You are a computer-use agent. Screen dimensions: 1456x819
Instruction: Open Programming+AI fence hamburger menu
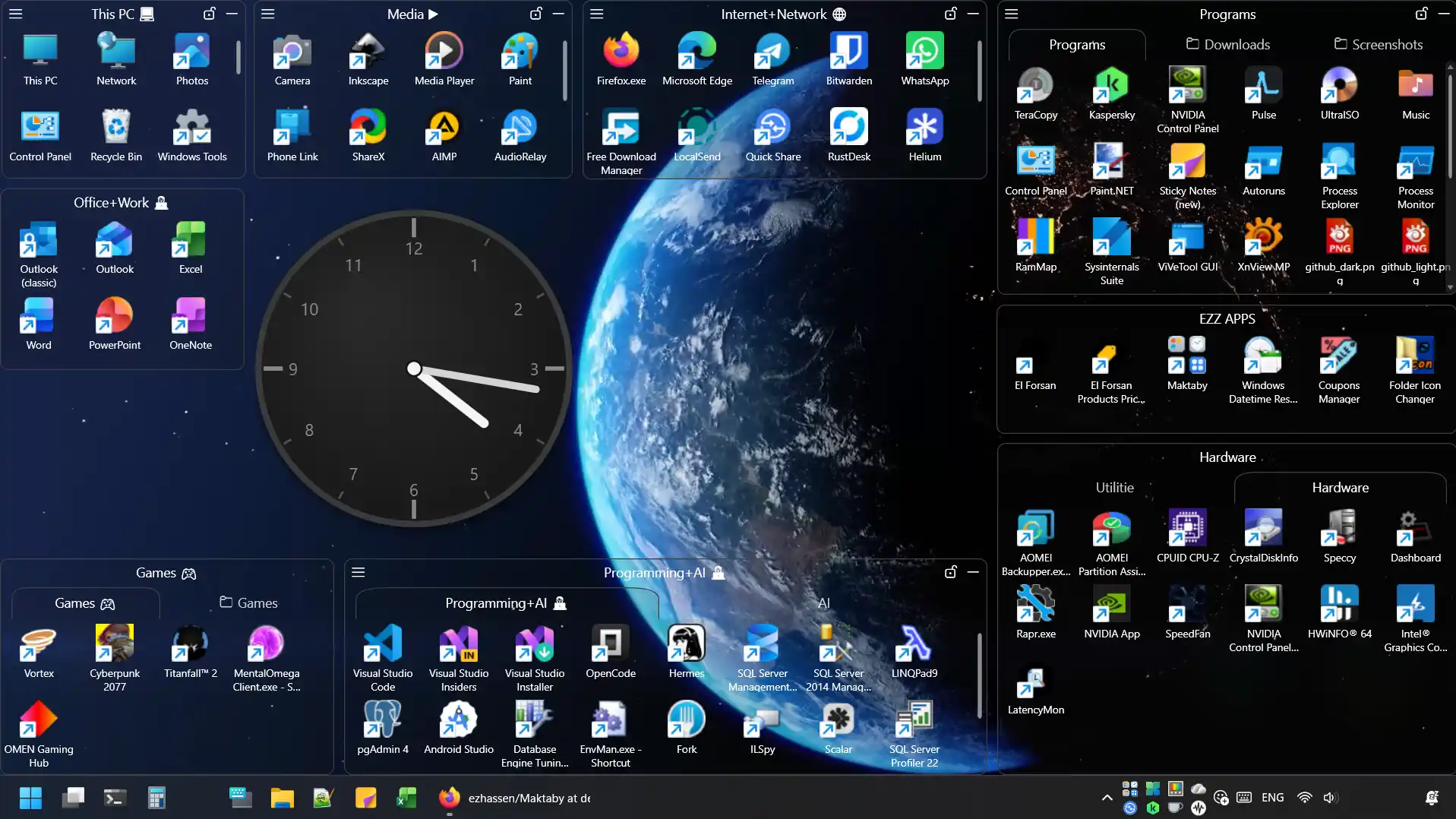(x=358, y=572)
